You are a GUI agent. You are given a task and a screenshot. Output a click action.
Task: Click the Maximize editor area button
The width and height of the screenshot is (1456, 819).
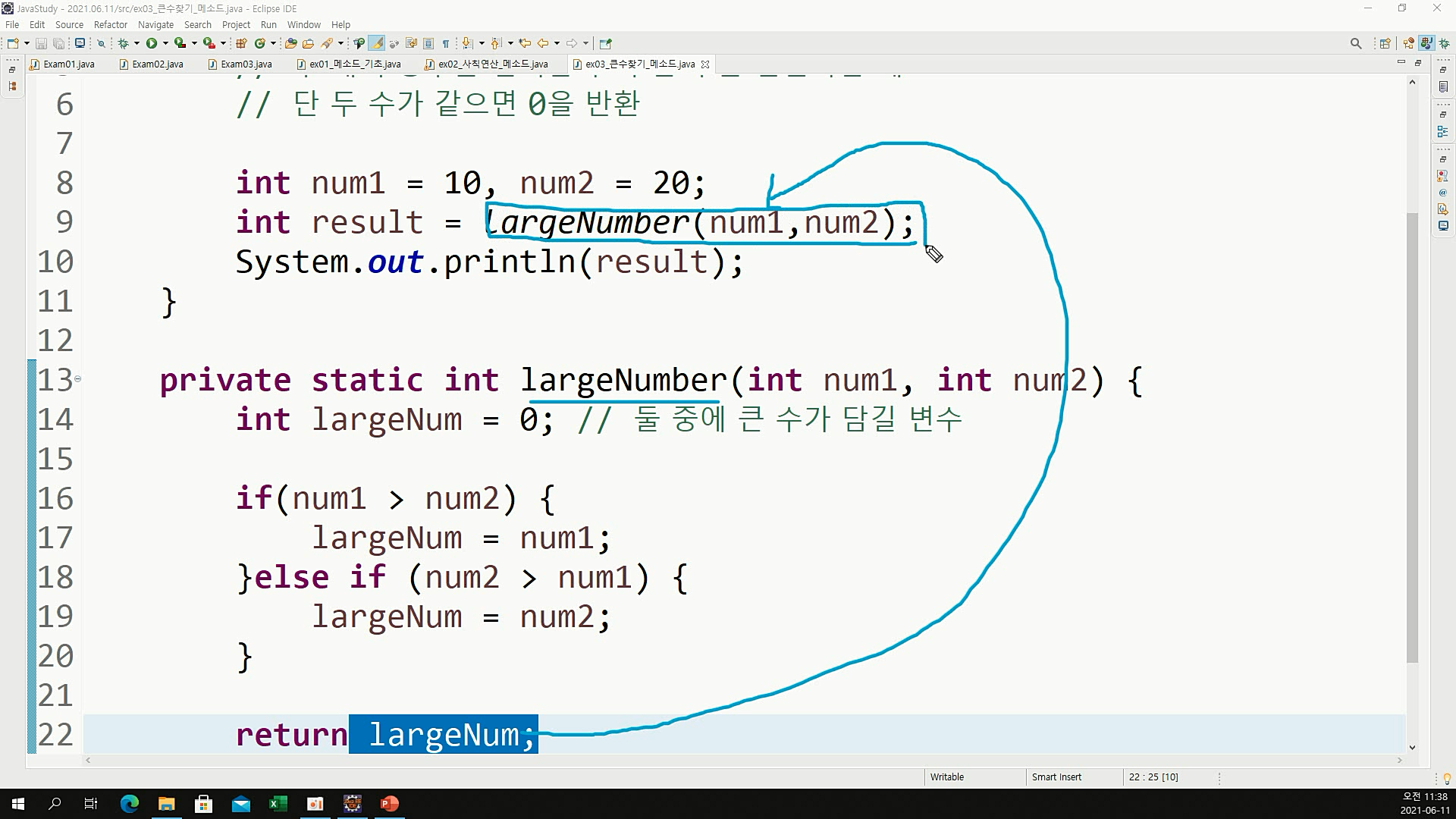1417,62
